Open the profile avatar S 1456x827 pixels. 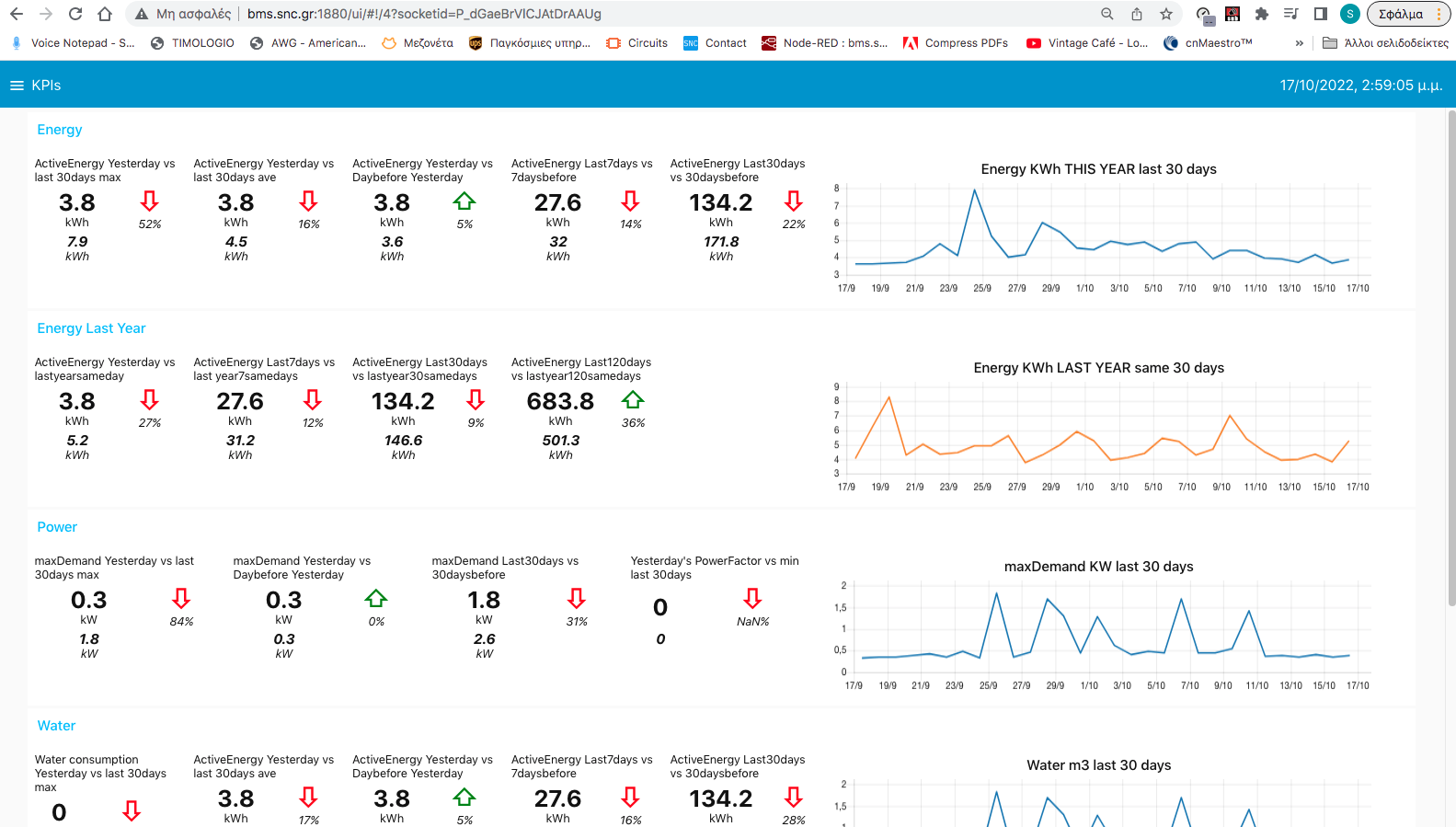click(1350, 14)
